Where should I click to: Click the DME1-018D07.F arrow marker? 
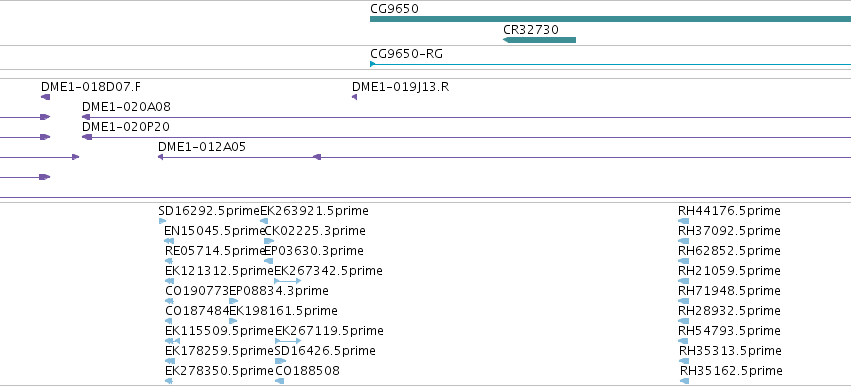click(x=46, y=97)
